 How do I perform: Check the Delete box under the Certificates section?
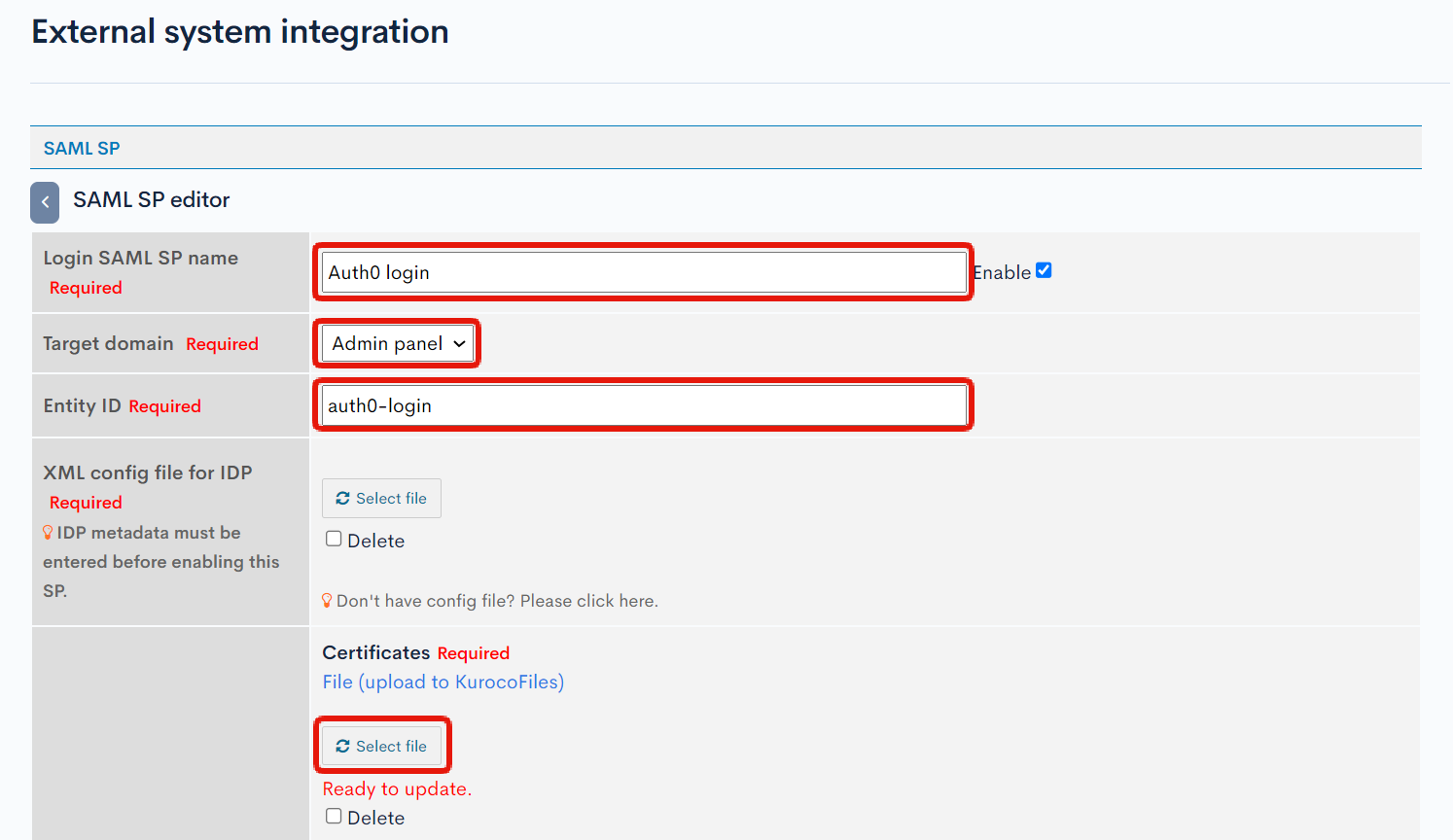click(334, 815)
